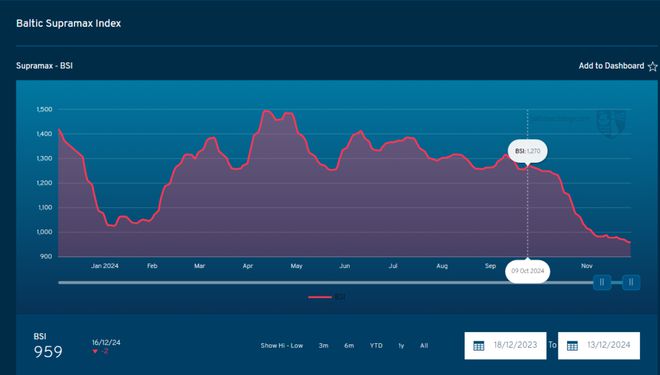Click the 1,000 y-axis label
660x375 pixels.
pos(44,232)
